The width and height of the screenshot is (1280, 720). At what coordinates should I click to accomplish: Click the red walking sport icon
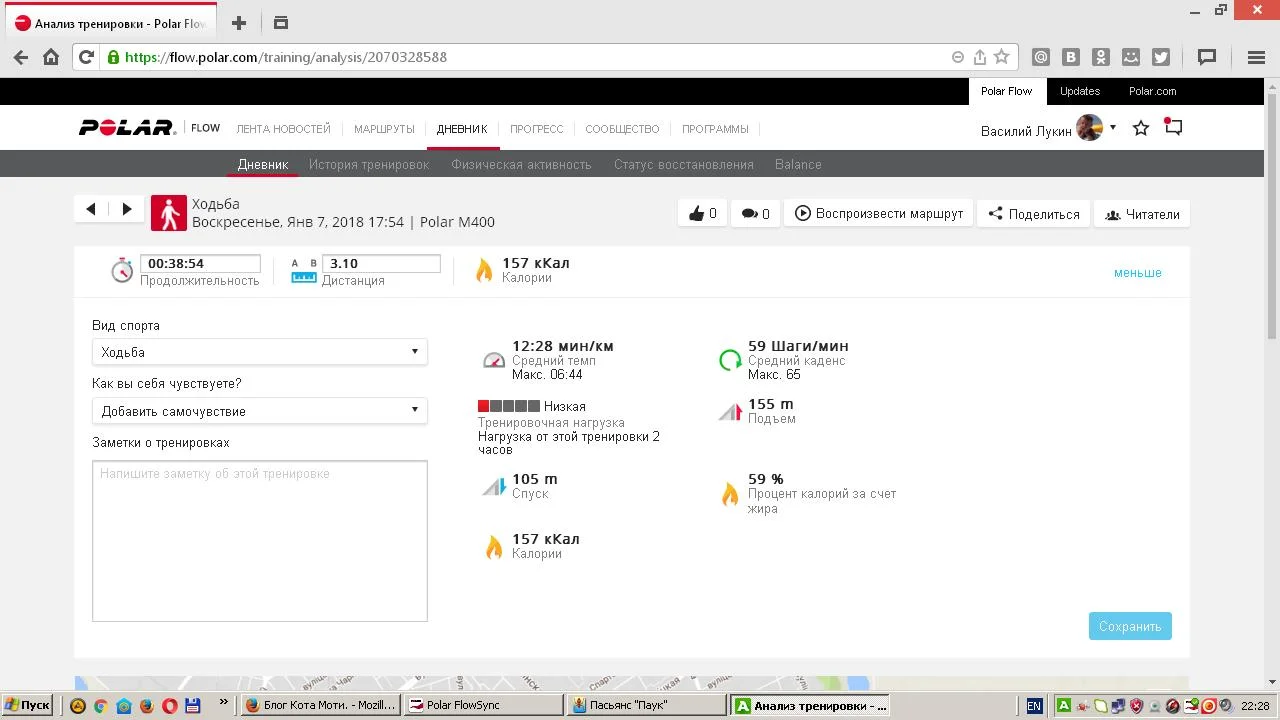click(169, 213)
